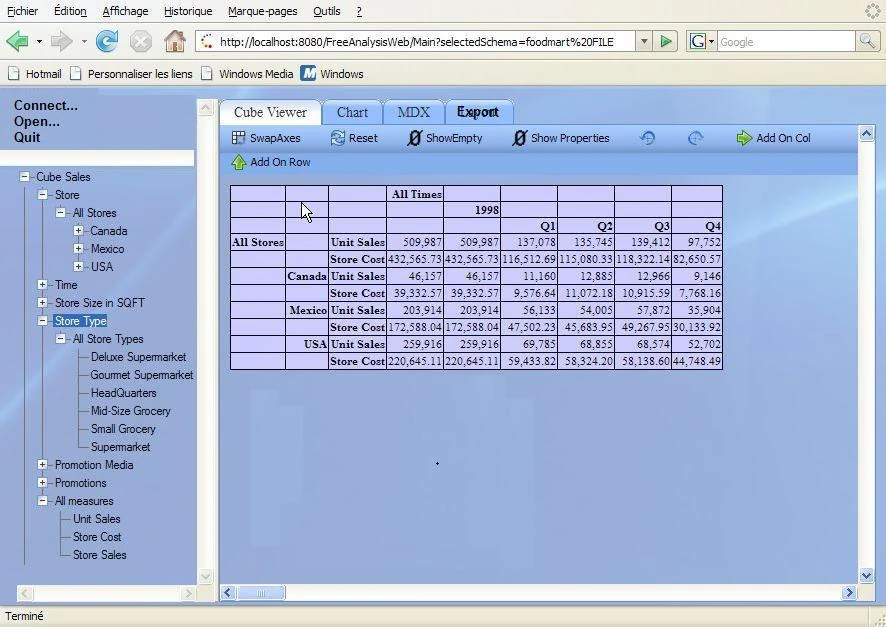
Task: Collapse the Store Type node
Action: pyautogui.click(x=42, y=321)
